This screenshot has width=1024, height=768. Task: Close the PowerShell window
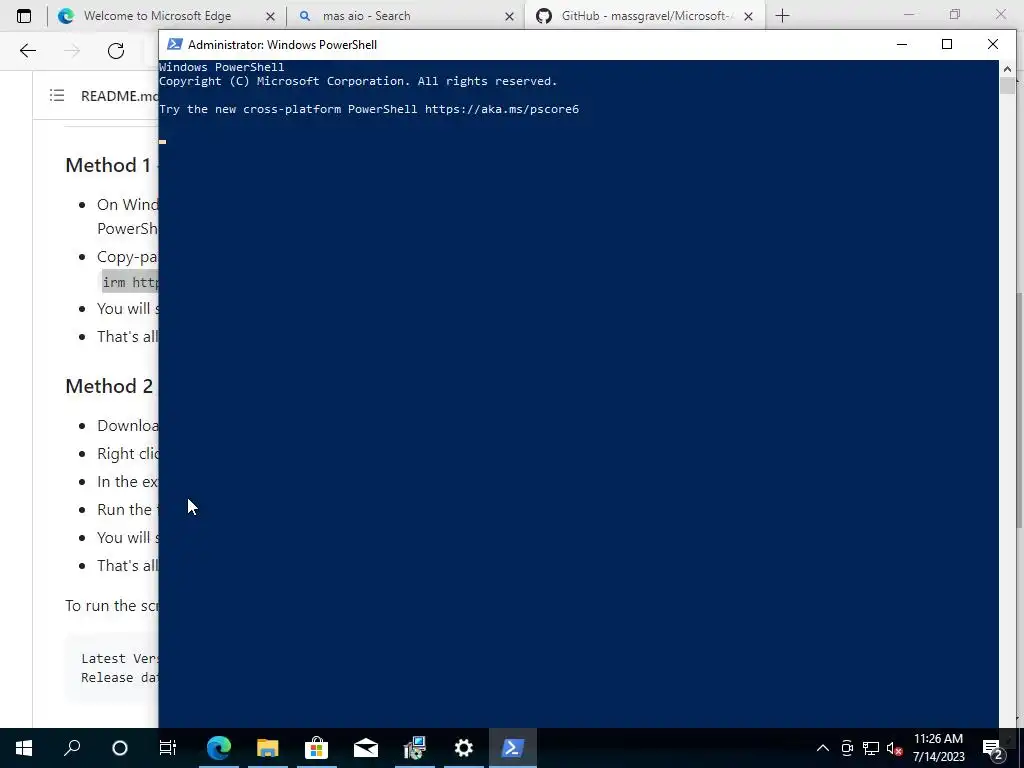pos(993,44)
